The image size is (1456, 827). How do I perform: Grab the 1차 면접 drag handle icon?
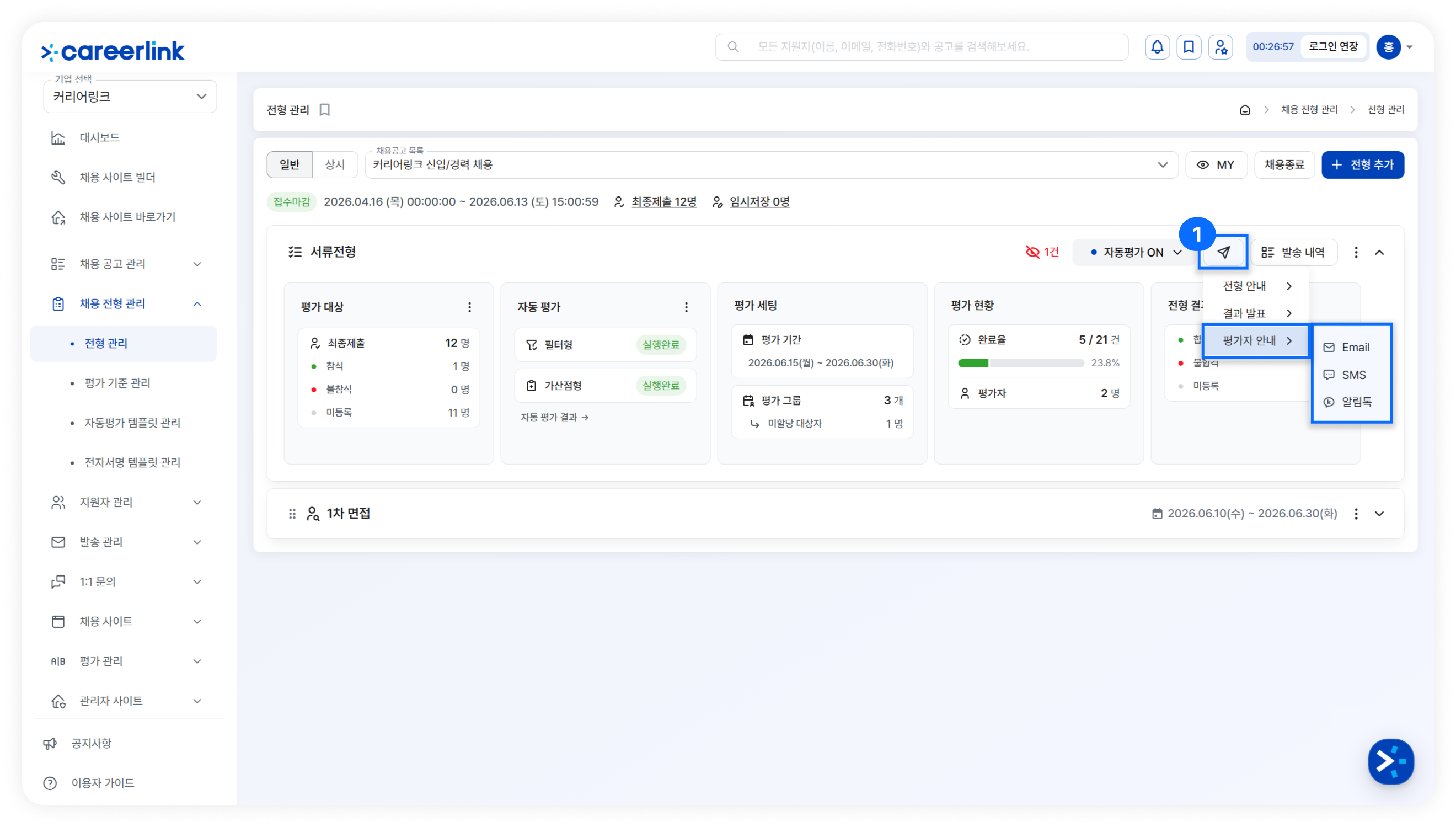point(292,514)
